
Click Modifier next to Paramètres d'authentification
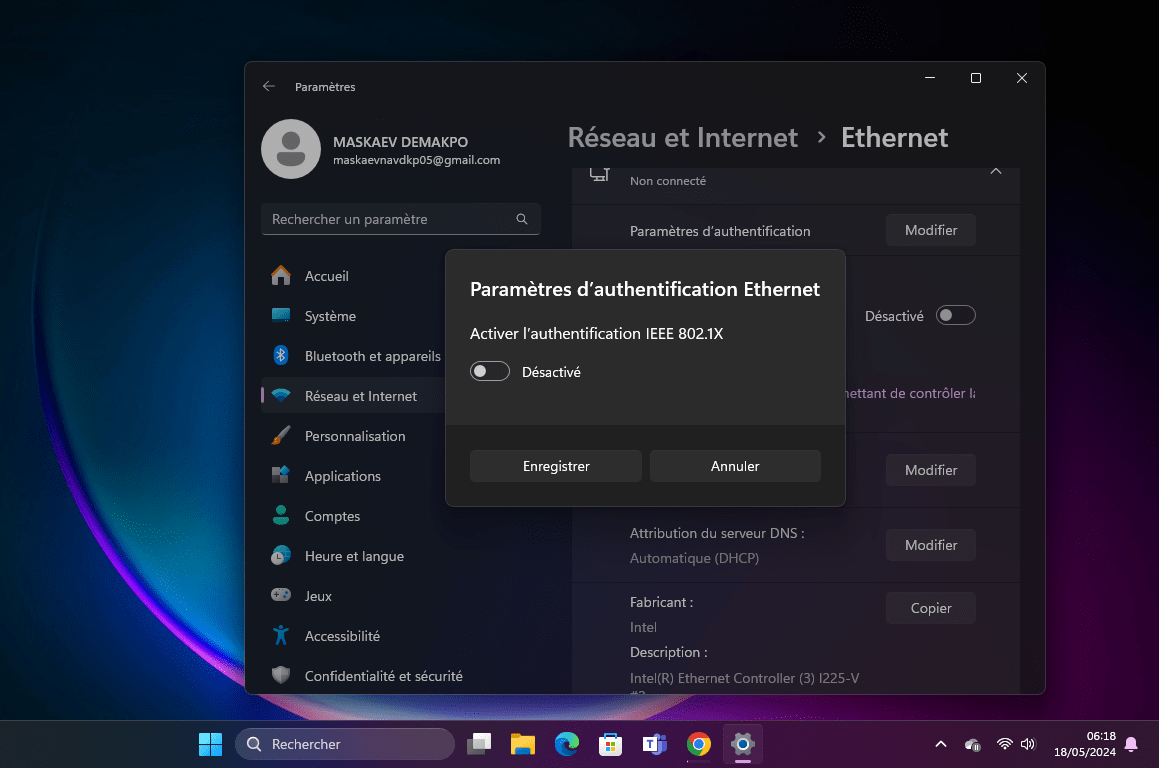pyautogui.click(x=931, y=231)
